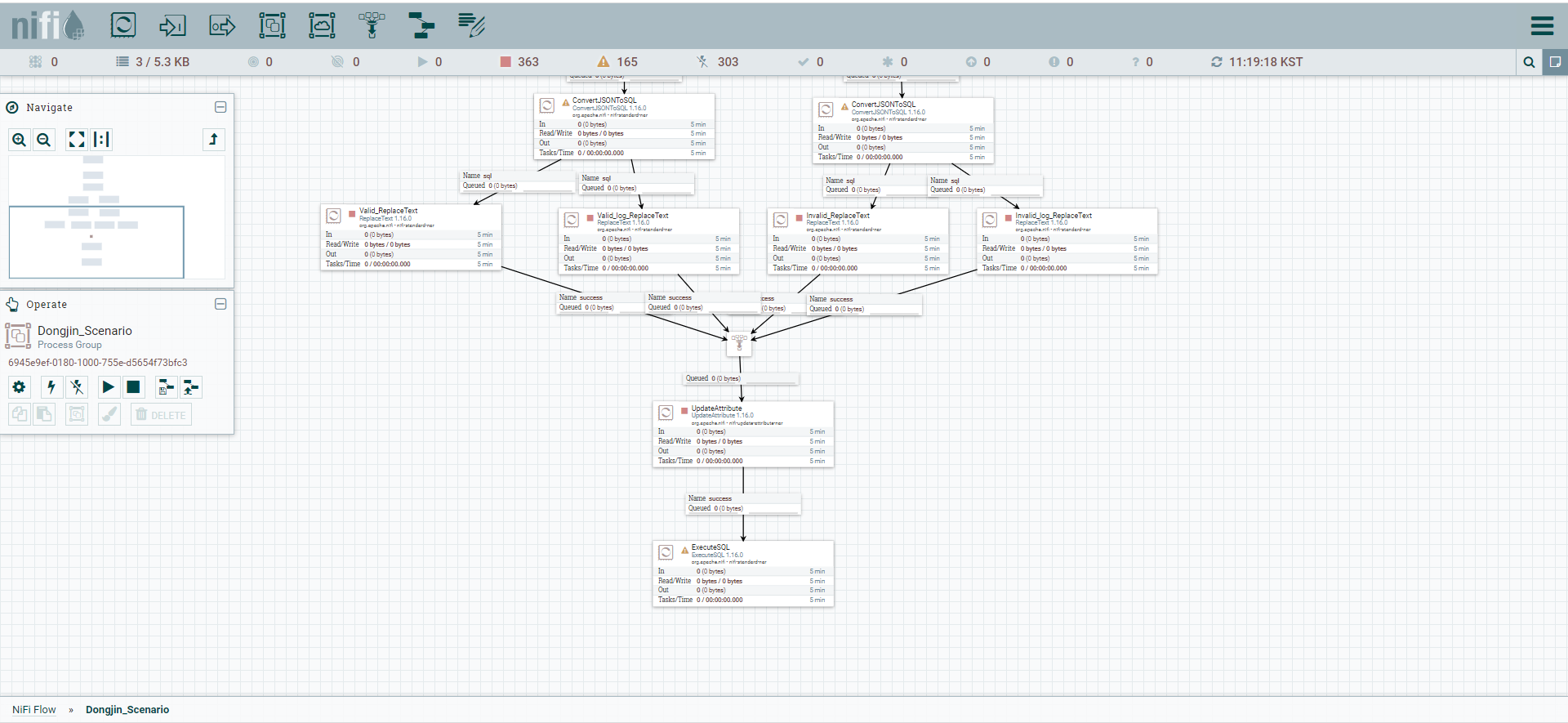The width and height of the screenshot is (1568, 723).
Task: Upload a template in the Operate panel
Action: (x=191, y=387)
